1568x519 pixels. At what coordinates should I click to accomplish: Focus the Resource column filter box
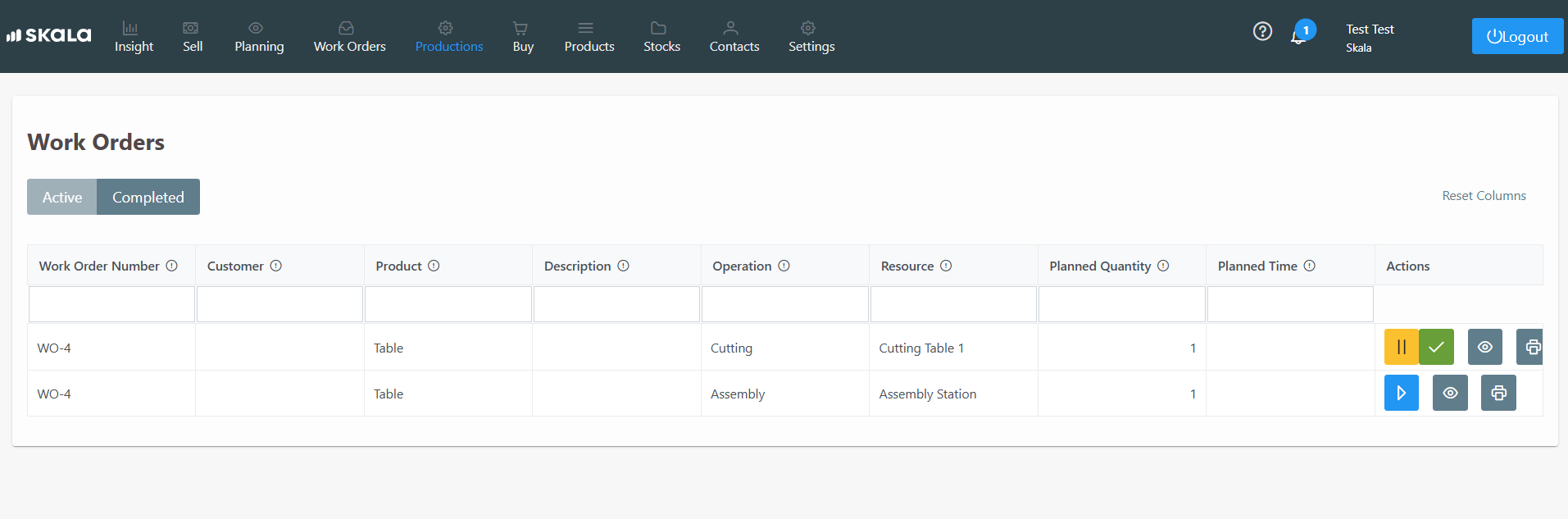click(x=952, y=304)
